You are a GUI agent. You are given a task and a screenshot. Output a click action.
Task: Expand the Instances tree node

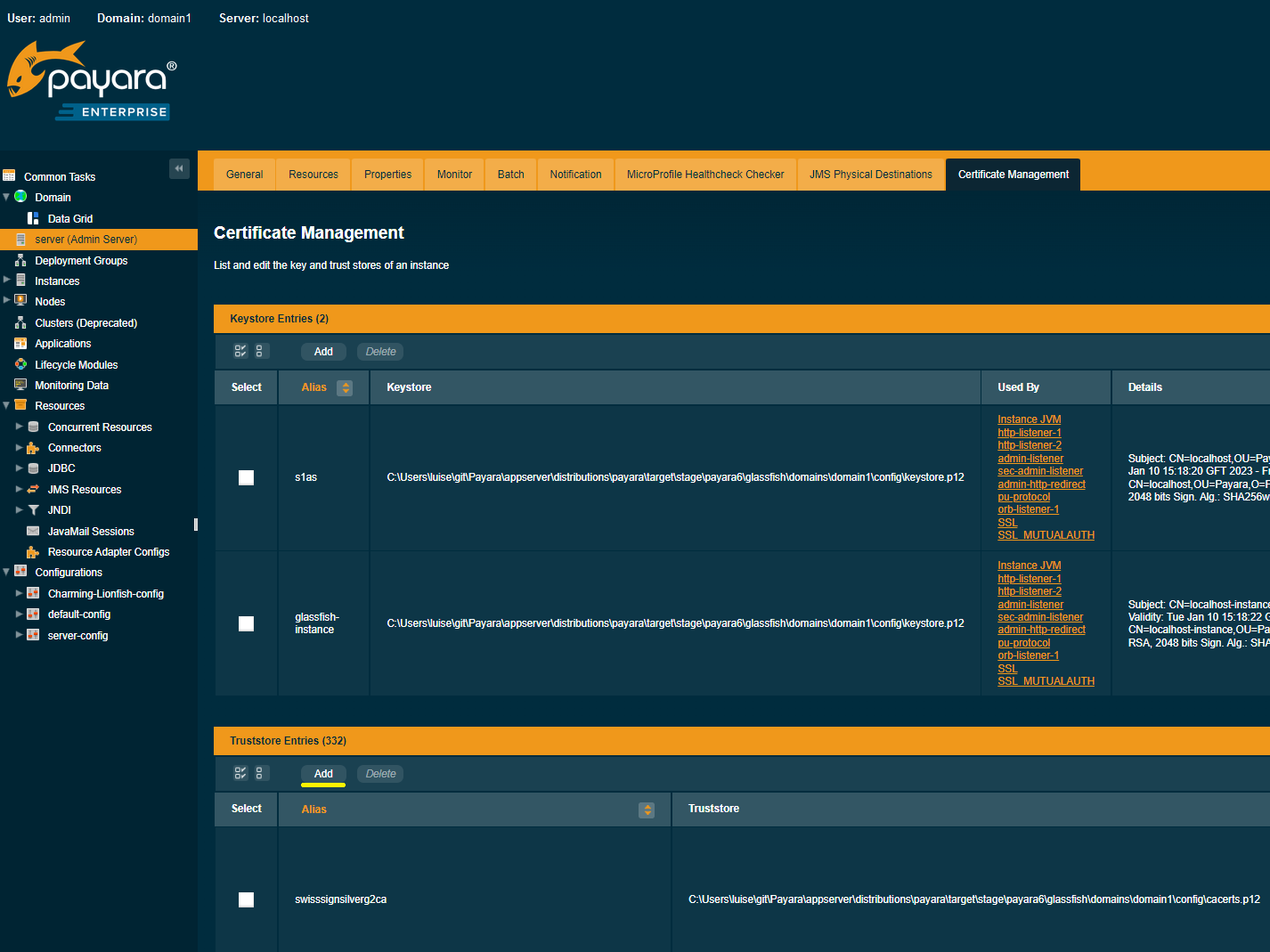click(x=7, y=280)
